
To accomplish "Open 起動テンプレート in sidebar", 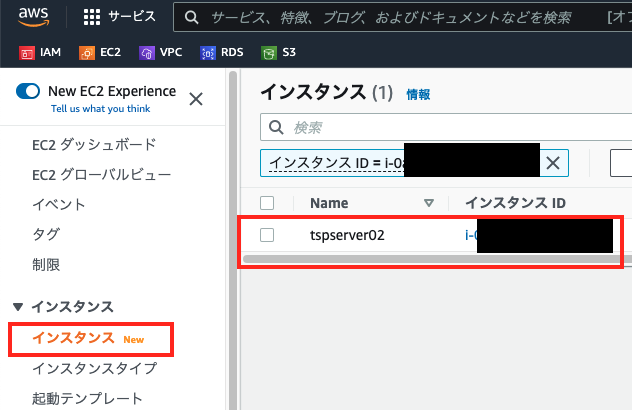I will 87,399.
